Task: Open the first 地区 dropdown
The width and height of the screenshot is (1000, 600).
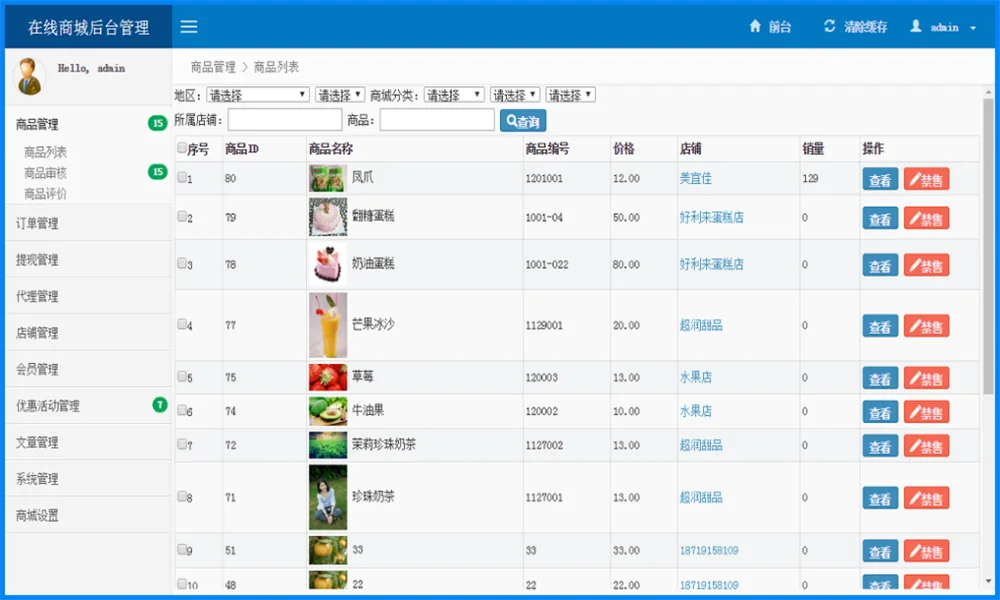Action: pos(258,95)
